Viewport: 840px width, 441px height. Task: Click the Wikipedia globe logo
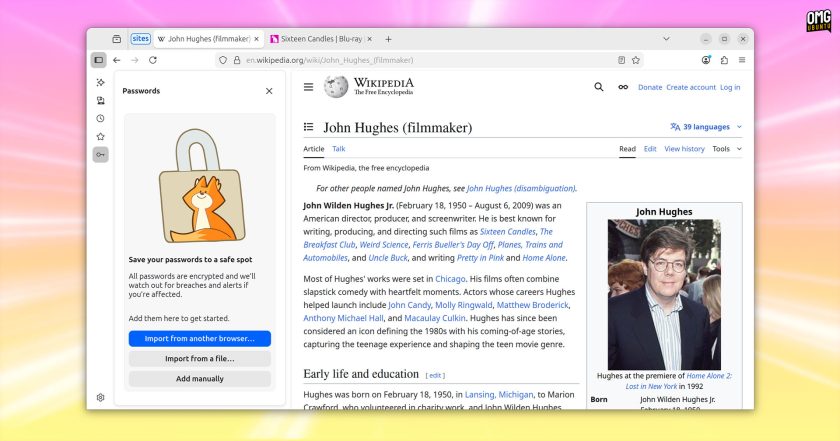pos(336,87)
